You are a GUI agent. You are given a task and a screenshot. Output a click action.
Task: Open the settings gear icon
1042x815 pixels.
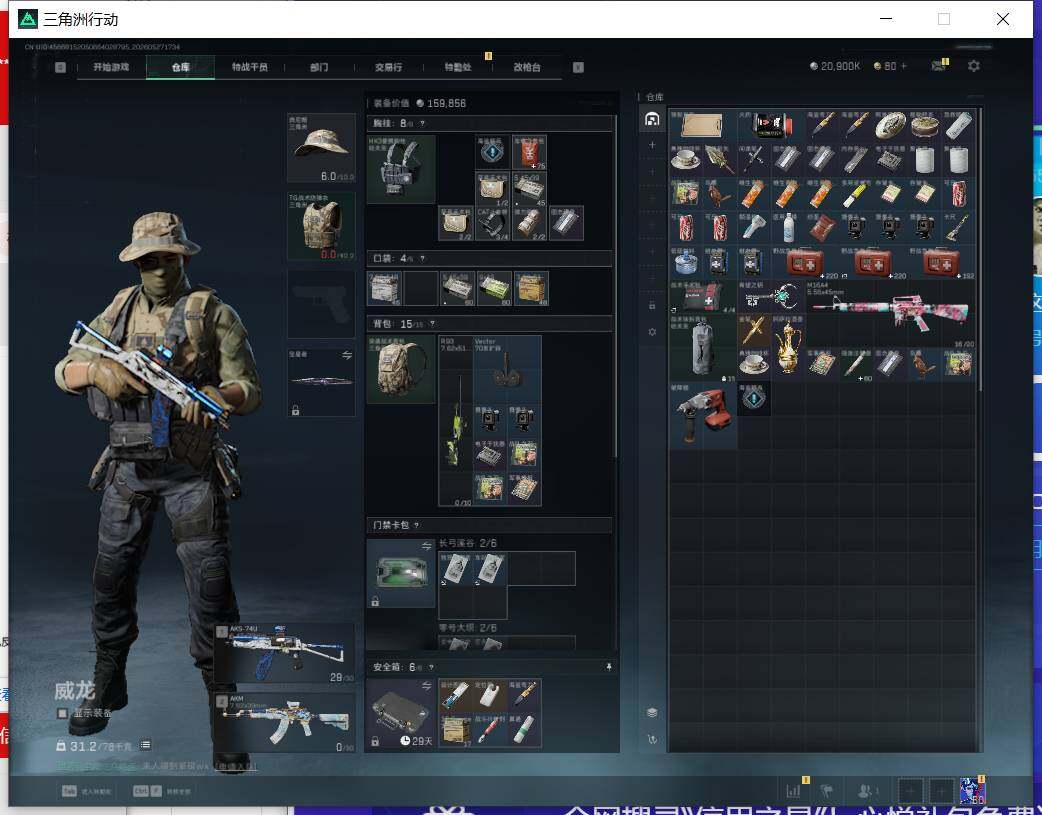point(974,66)
